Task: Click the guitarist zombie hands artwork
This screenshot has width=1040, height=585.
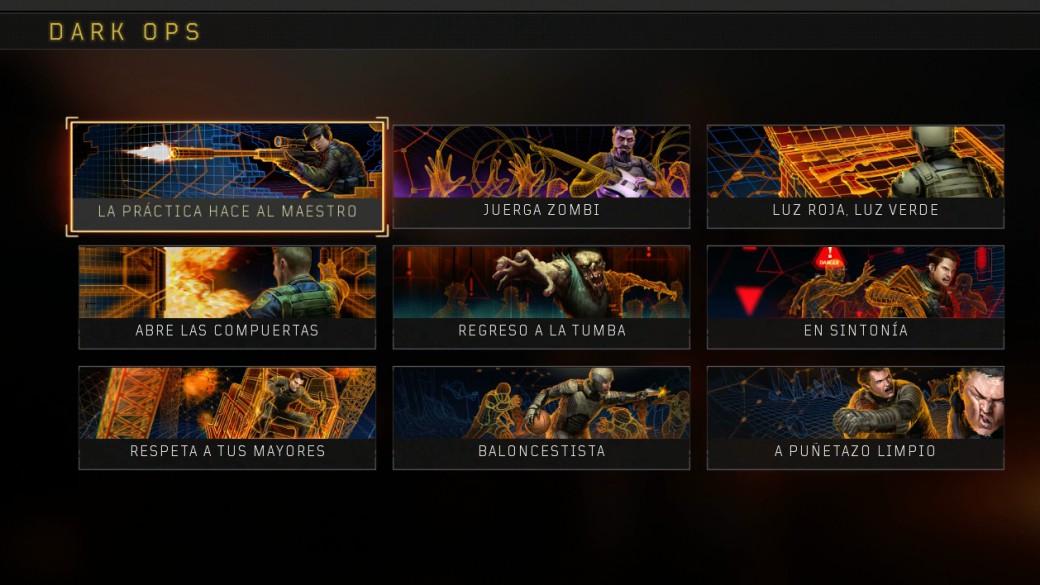Action: point(541,162)
